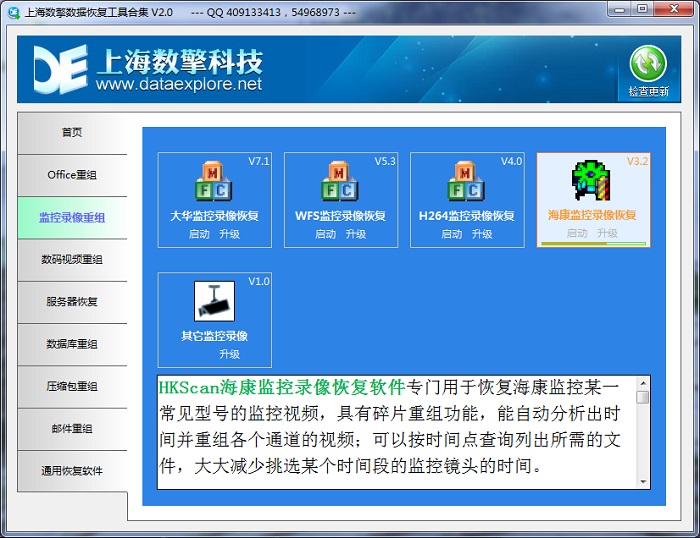
Task: Click the DE logo in the banner
Action: 60,70
